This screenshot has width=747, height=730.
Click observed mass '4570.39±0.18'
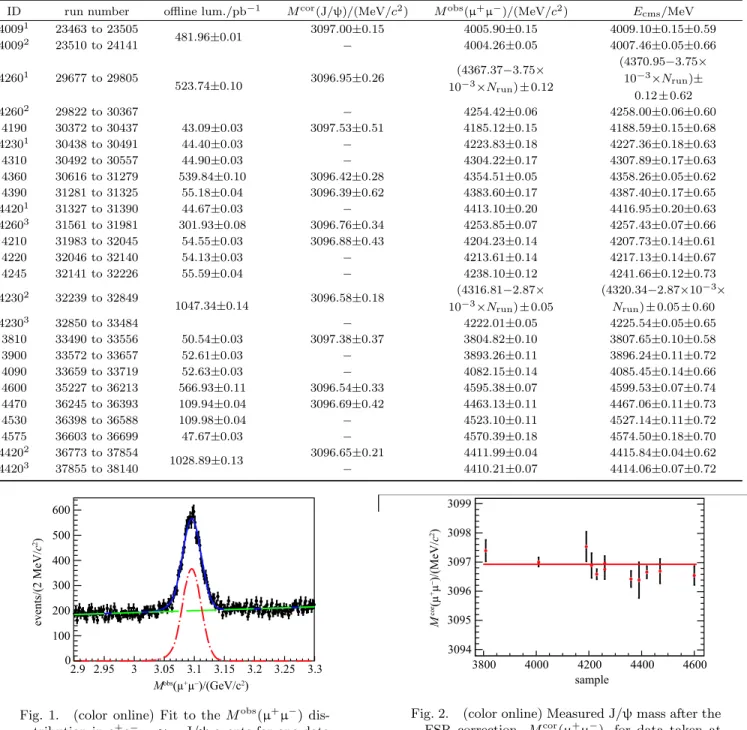click(x=501, y=436)
